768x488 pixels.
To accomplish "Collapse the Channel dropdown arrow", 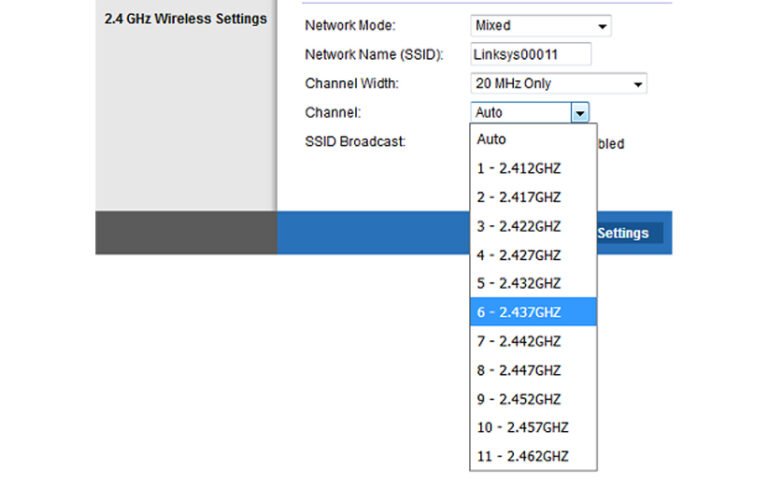I will pos(580,113).
